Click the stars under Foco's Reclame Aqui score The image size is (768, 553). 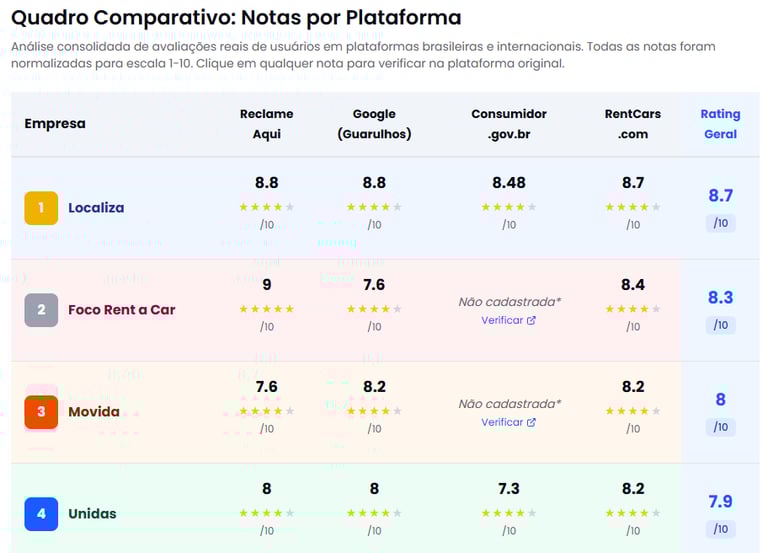click(267, 309)
